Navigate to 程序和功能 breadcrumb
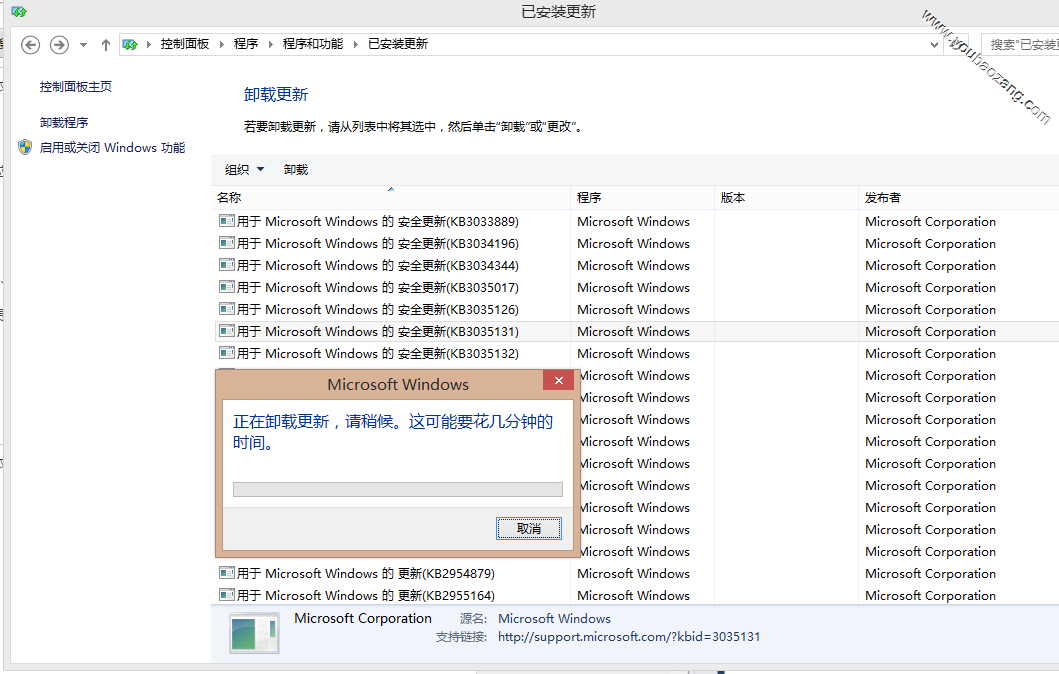This screenshot has height=674, width=1059. (313, 44)
